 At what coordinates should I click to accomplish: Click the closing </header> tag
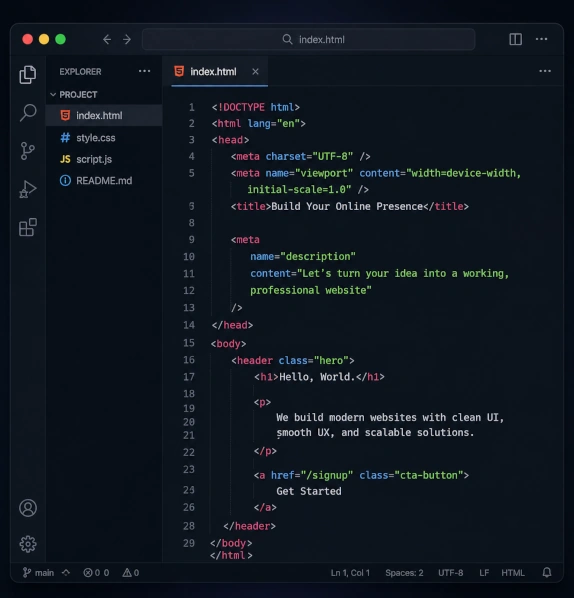tap(249, 526)
